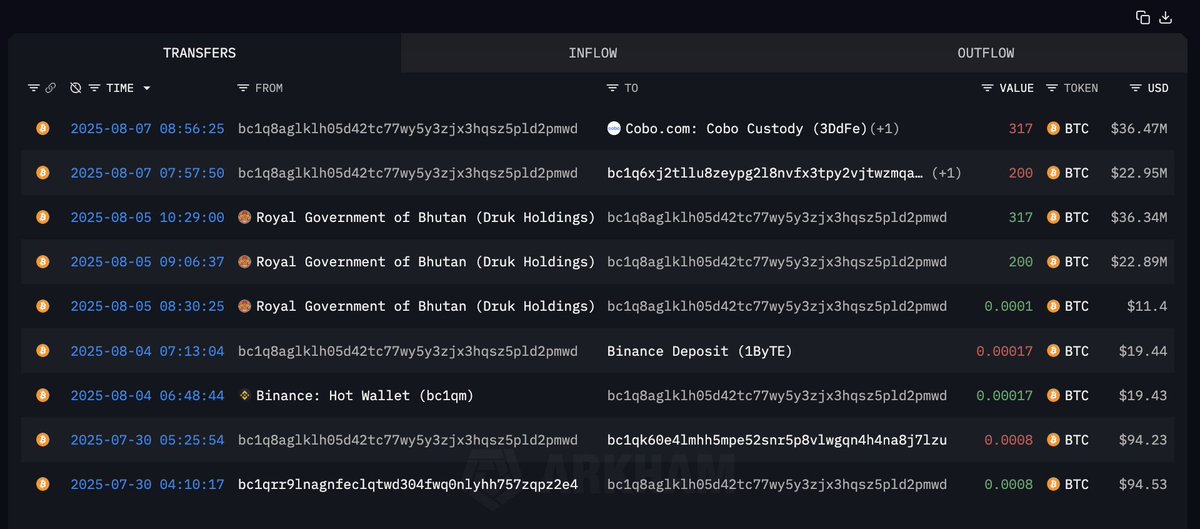
Task: Open Binance Deposit (1ByTE) entity
Action: 701,351
